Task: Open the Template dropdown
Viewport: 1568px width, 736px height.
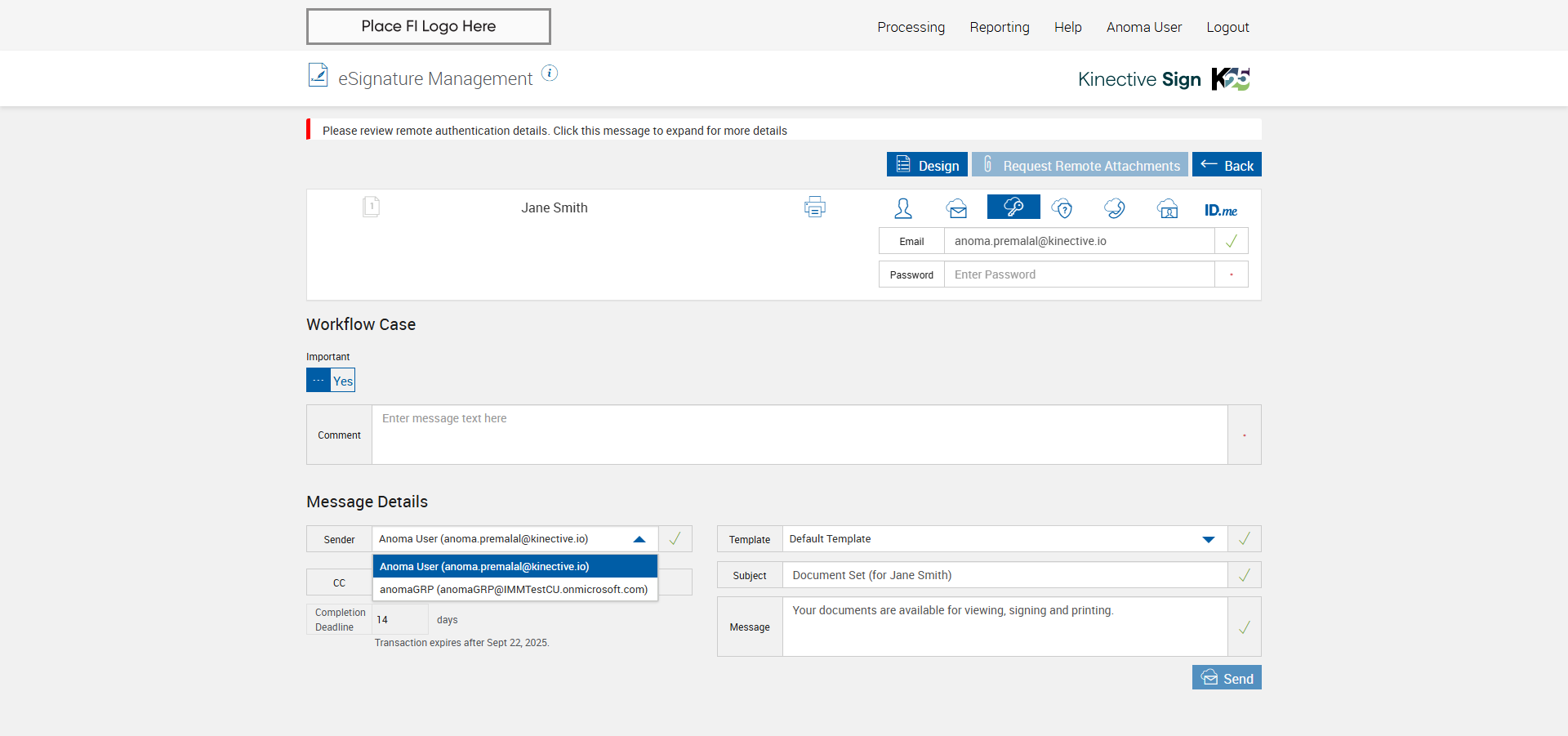Action: click(1208, 539)
